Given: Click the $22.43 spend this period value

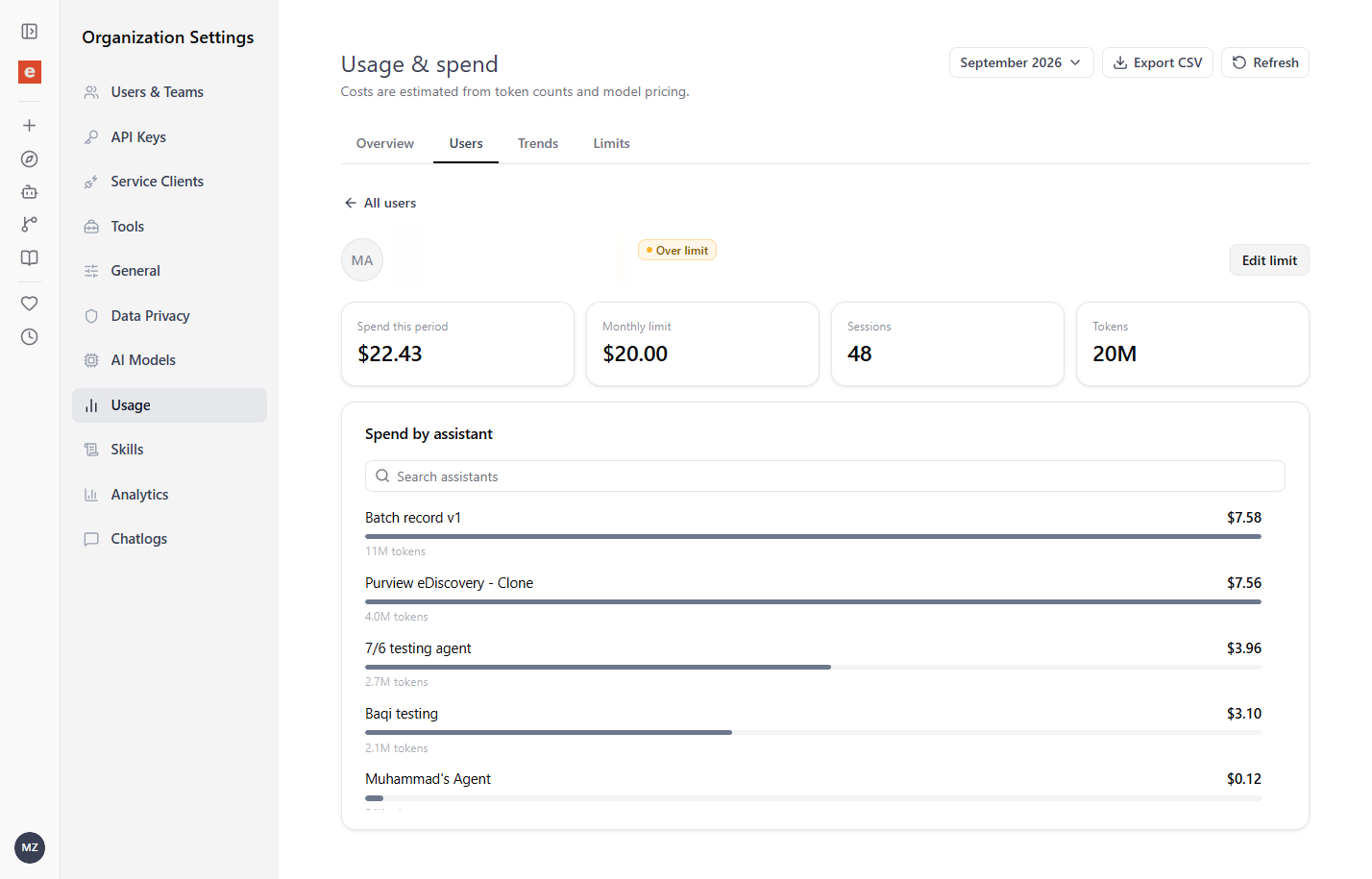Looking at the screenshot, I should pos(390,354).
